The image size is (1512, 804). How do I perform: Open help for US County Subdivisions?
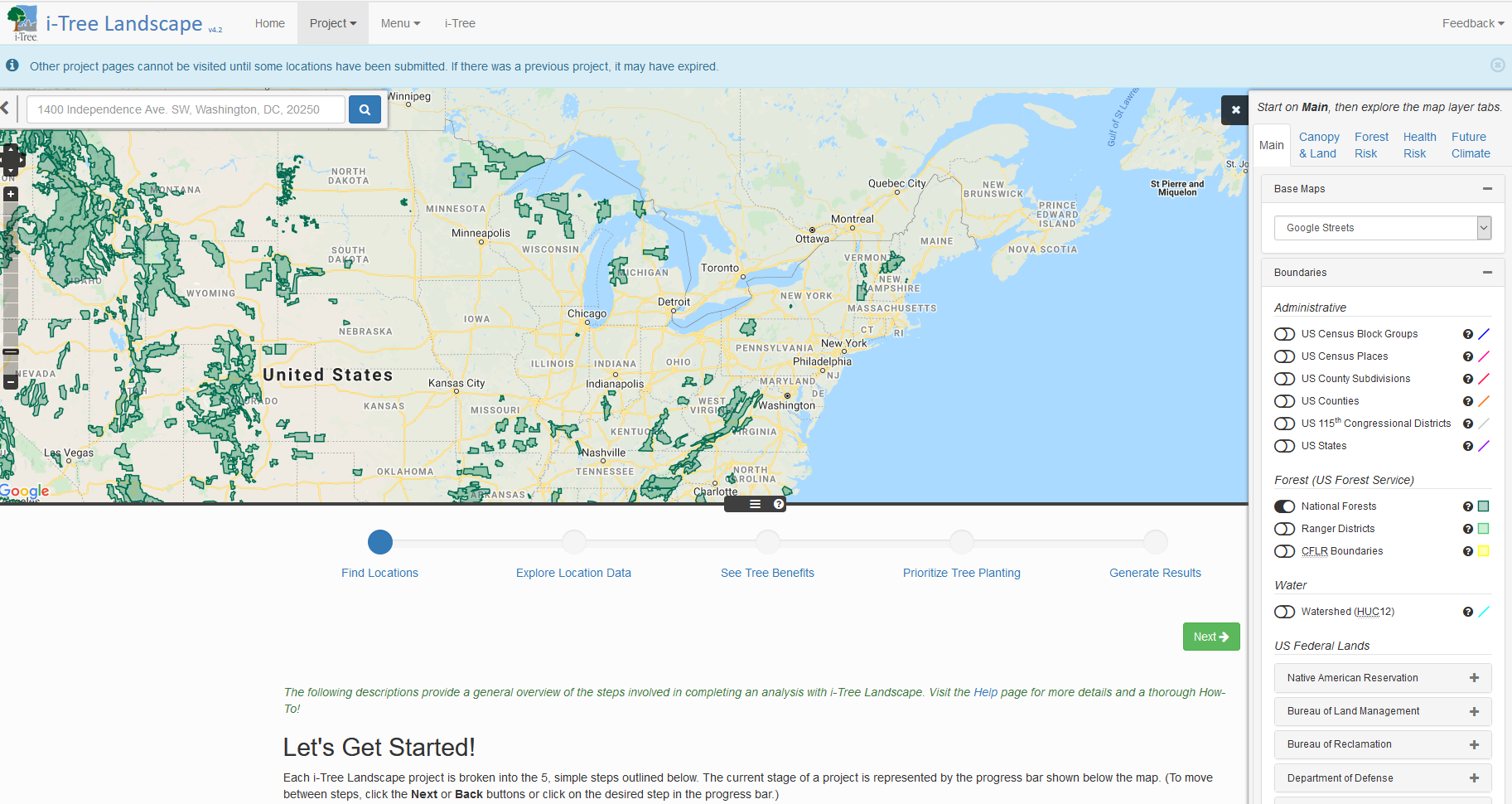pyautogui.click(x=1468, y=379)
